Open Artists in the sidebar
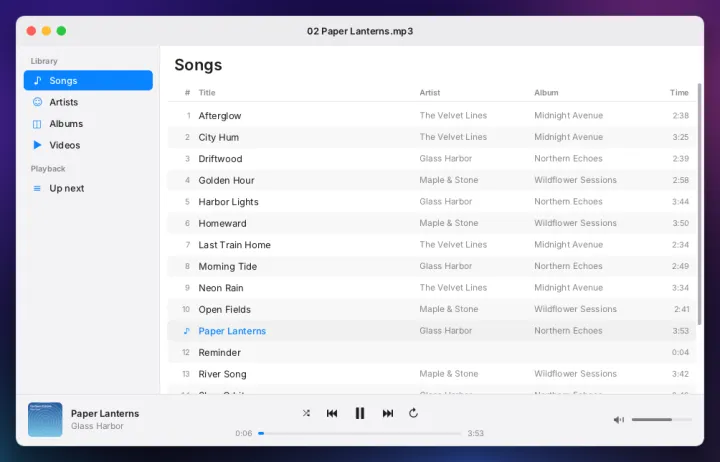 coord(88,102)
